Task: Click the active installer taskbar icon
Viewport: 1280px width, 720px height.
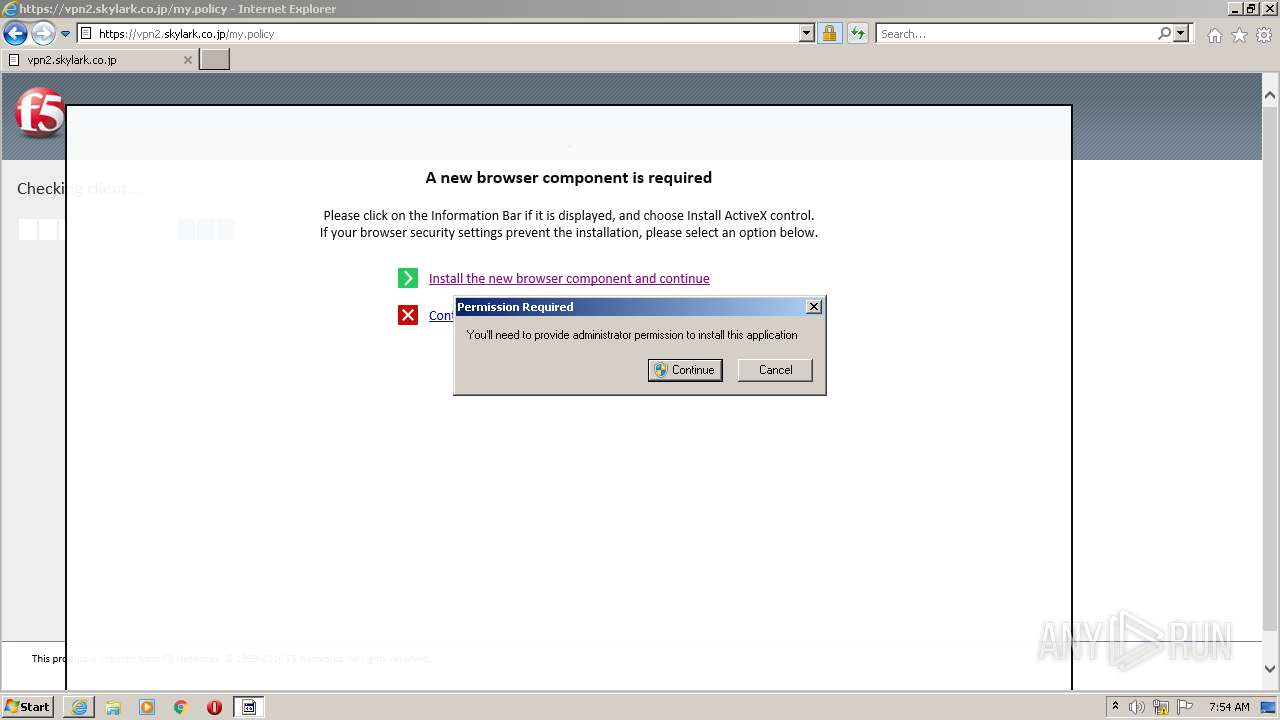Action: click(249, 707)
